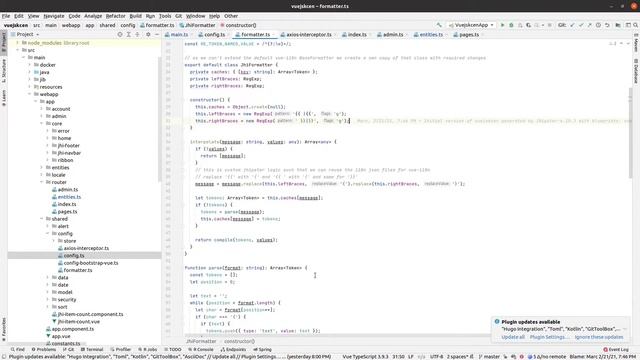Switch to the main.ts tab

(x=177, y=35)
